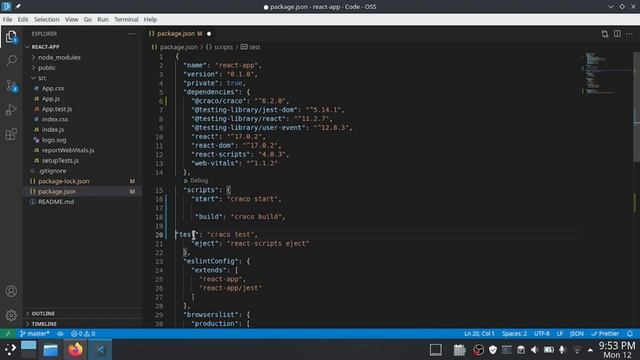Open the application launcher on taskbar
This screenshot has width=640, height=360.
pyautogui.click(x=10, y=350)
